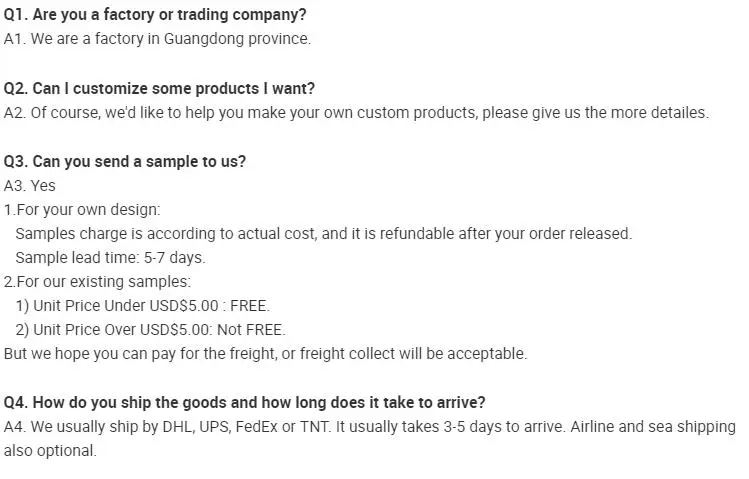
Task: Click the freight collect sentence
Action: 265,354
